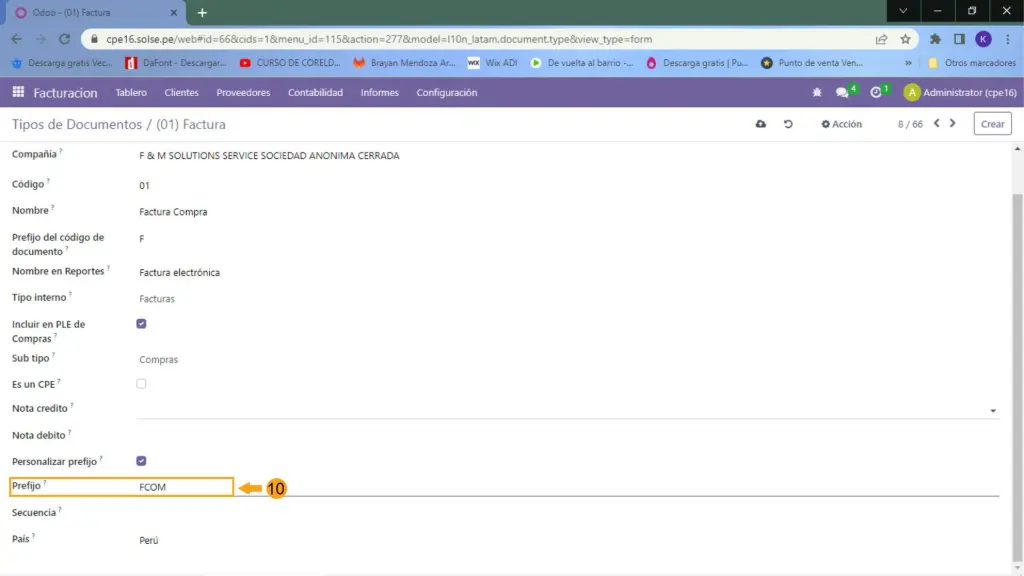1024x576 pixels.
Task: Open the CURSO DE CORELD bookmark
Action: (x=290, y=63)
